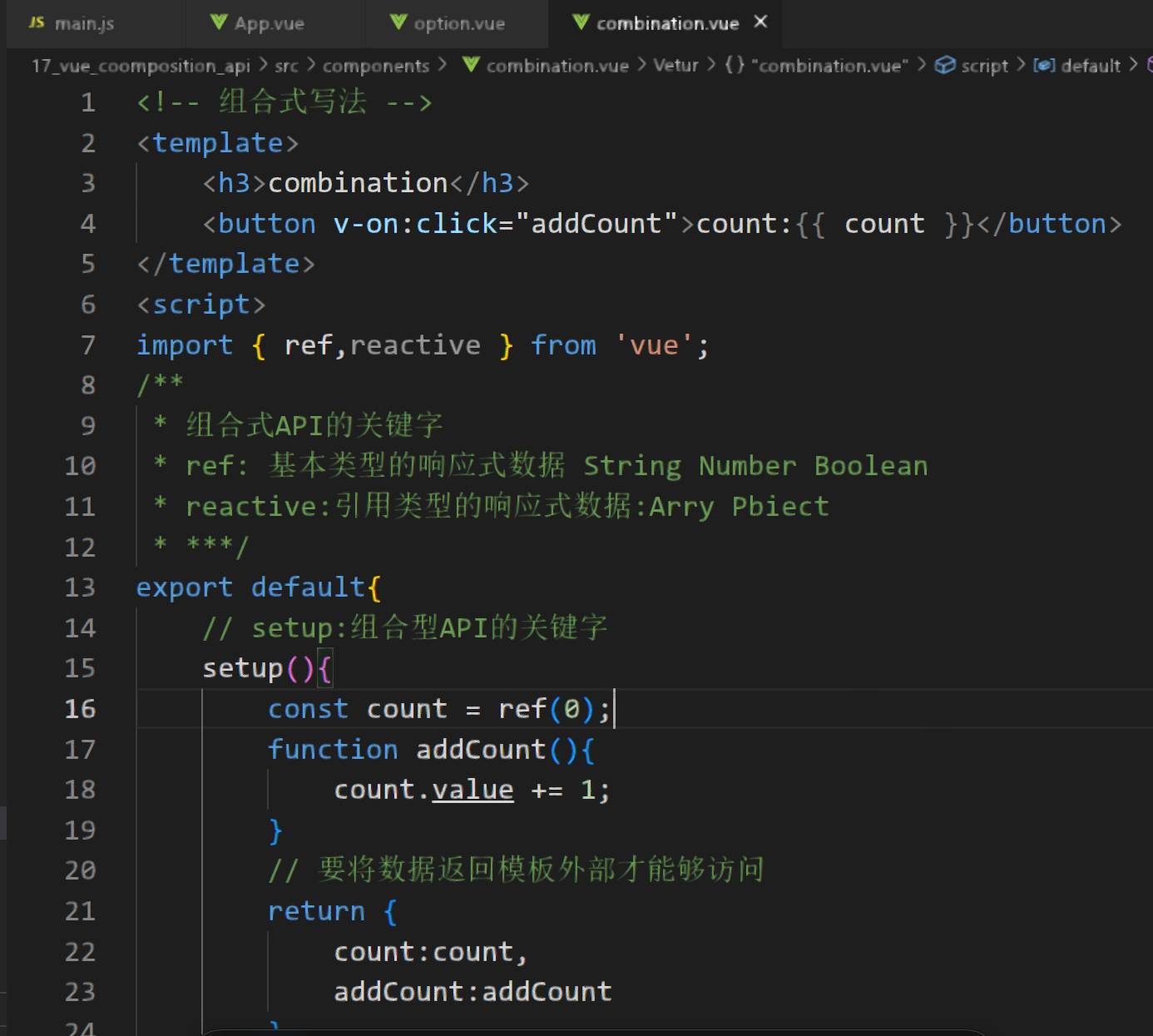The image size is (1153, 1036).
Task: Open the default breadcrumb segment
Action: (1091, 66)
